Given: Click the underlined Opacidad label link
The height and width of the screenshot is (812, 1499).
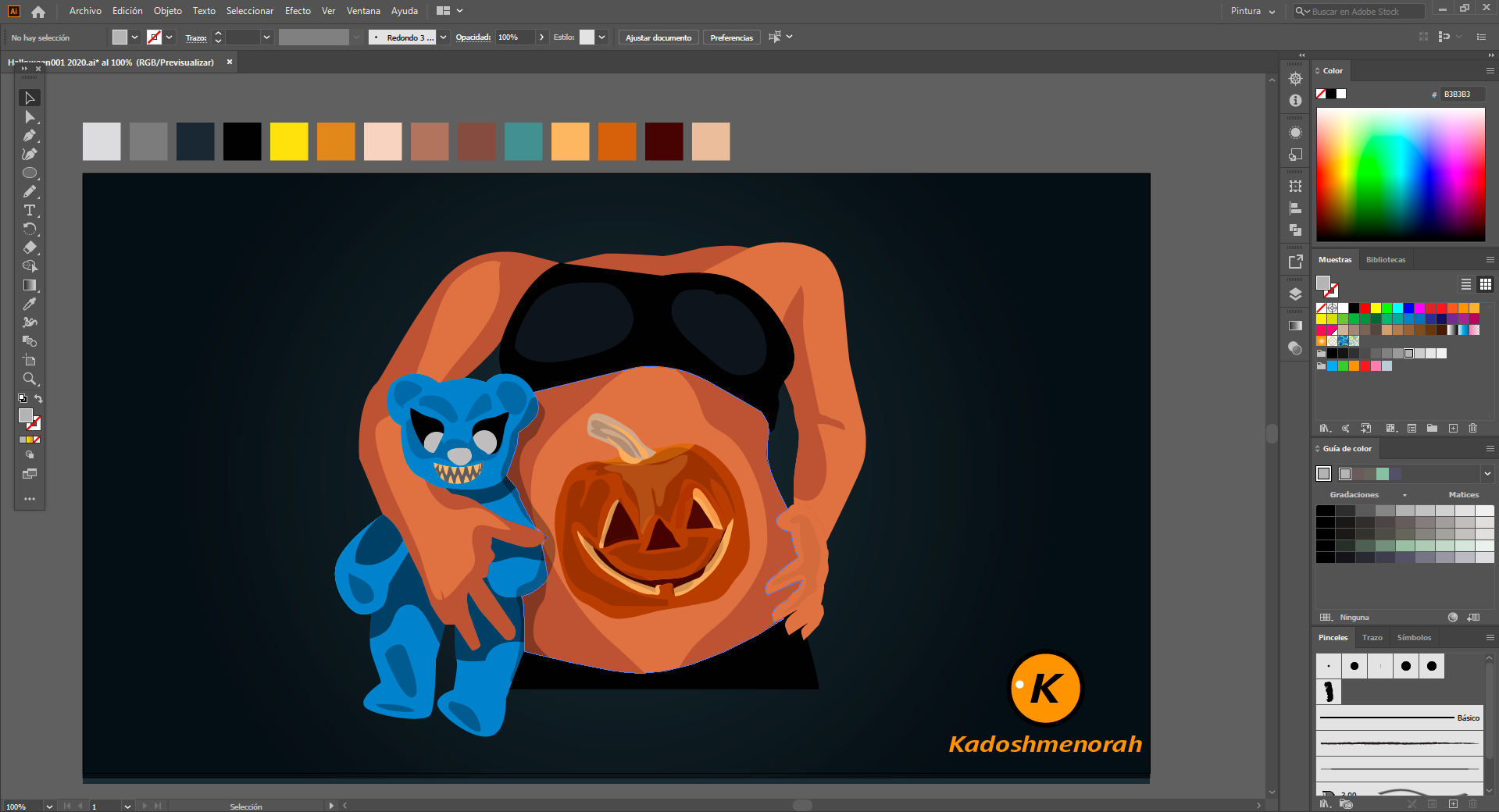Looking at the screenshot, I should coord(473,37).
